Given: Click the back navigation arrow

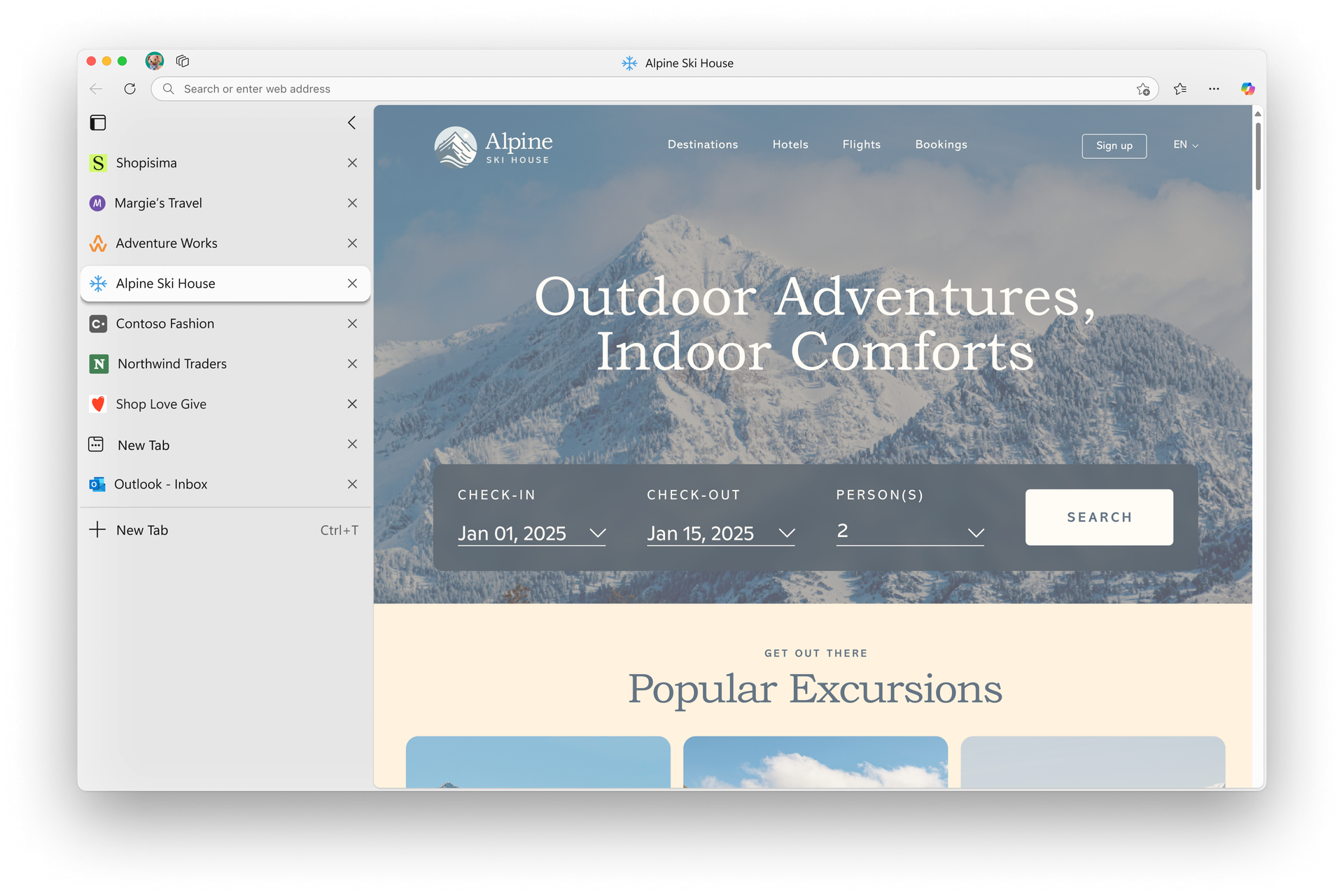Looking at the screenshot, I should pos(96,89).
